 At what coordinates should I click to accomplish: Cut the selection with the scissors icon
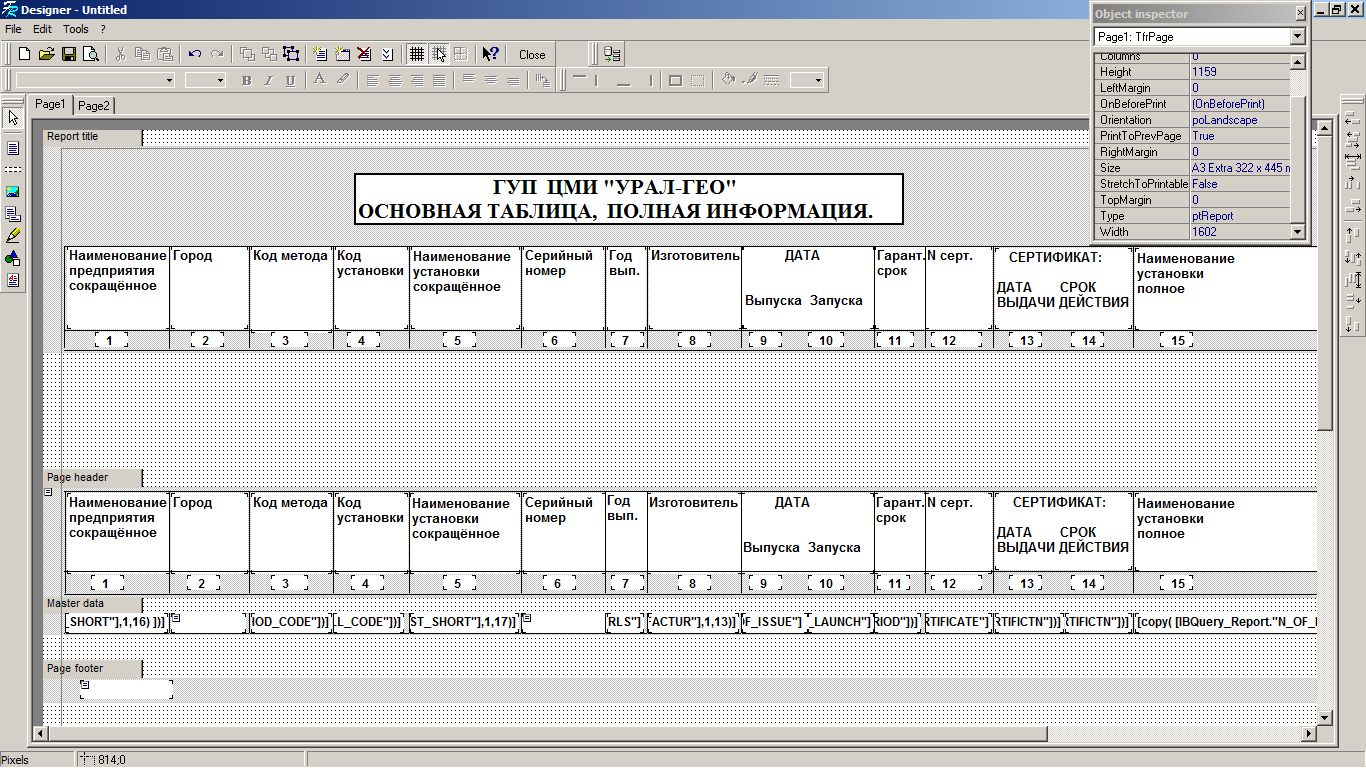[121, 54]
